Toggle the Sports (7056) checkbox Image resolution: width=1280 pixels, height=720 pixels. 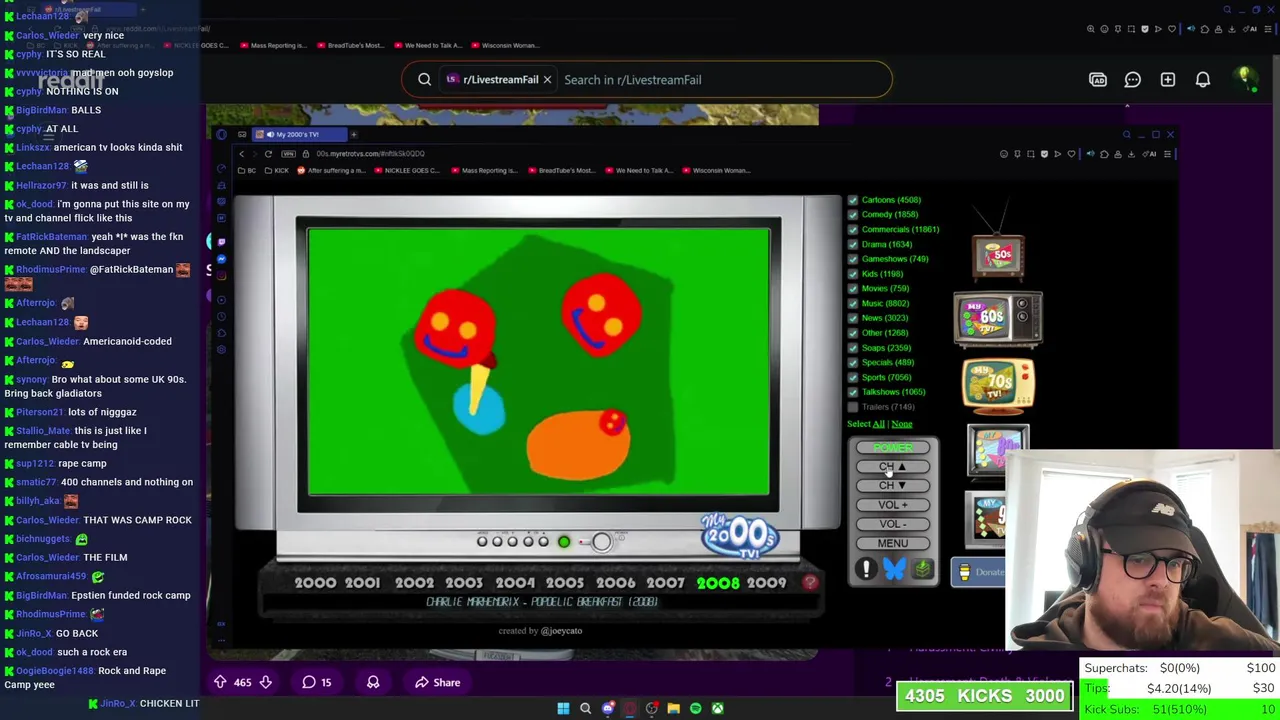click(x=853, y=377)
